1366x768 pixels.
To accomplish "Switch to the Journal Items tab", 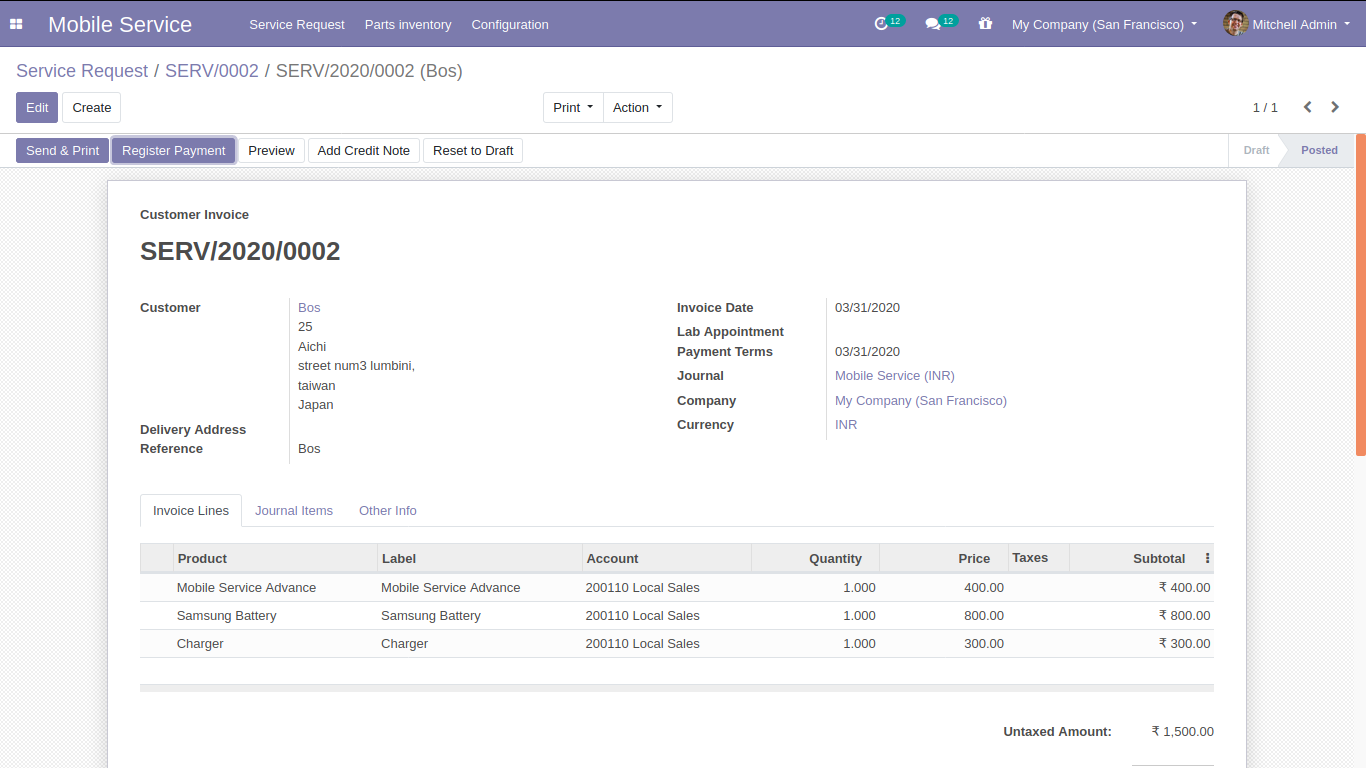I will [x=293, y=510].
